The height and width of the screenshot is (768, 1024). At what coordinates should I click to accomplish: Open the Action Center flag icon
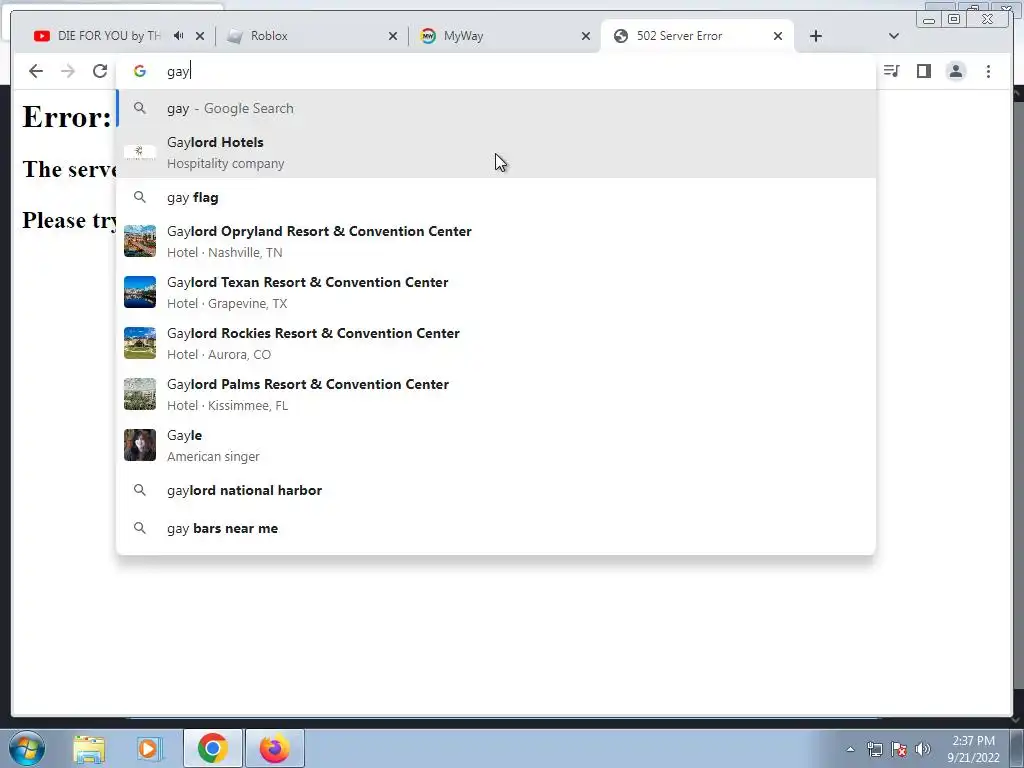click(x=899, y=749)
